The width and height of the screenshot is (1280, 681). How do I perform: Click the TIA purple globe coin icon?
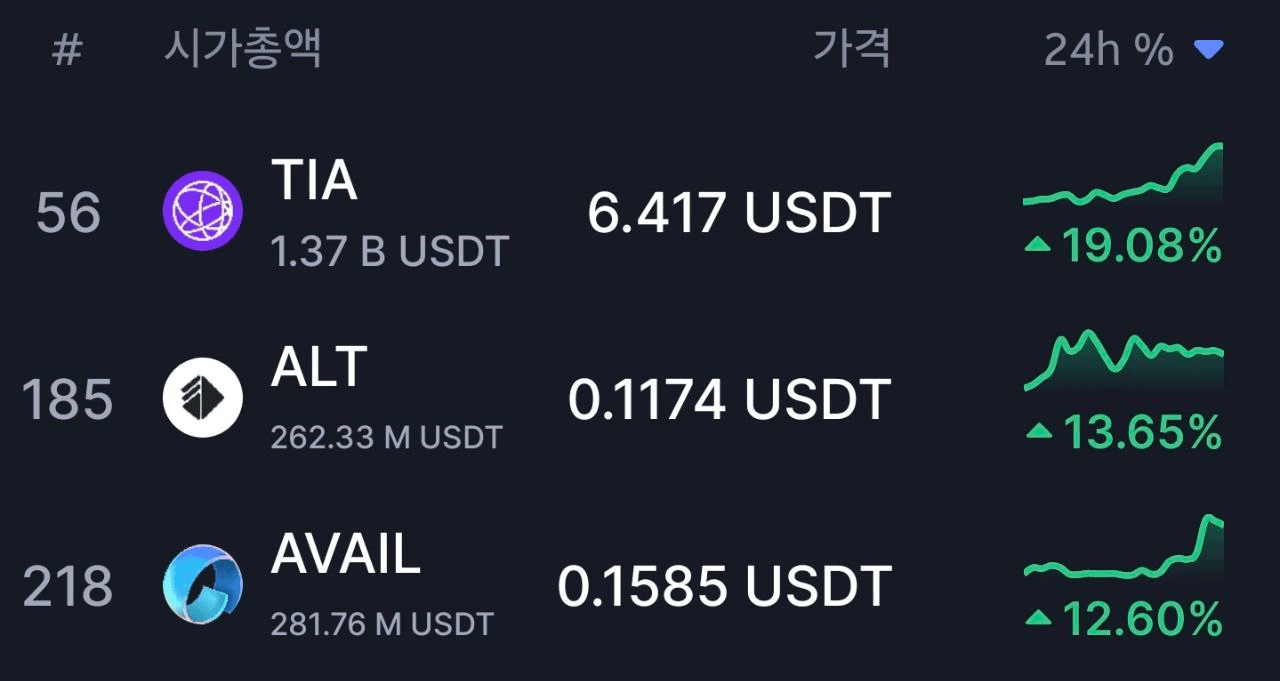[x=202, y=211]
